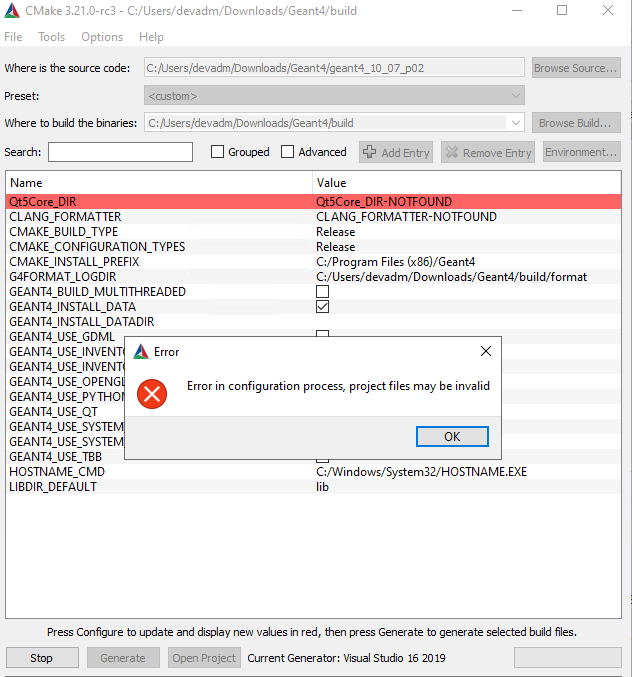632x677 pixels.
Task: Click the Remove Entry button
Action: tap(488, 152)
